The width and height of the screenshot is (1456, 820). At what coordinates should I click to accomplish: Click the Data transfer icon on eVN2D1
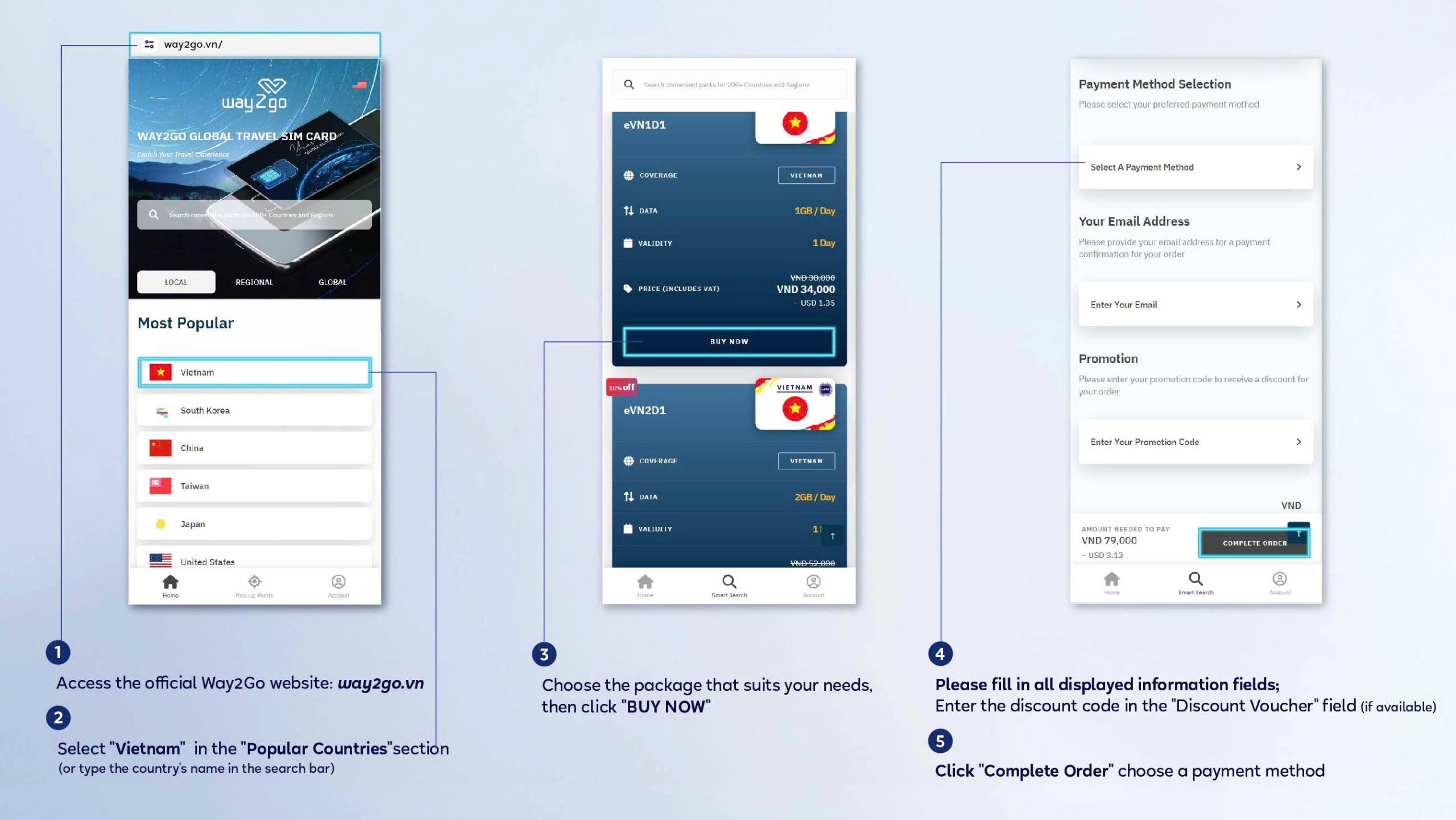(628, 496)
